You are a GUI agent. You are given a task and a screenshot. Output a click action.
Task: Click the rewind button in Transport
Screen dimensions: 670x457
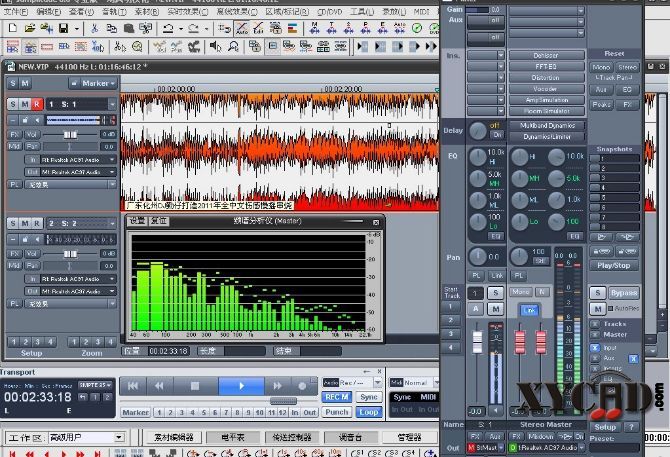159,386
